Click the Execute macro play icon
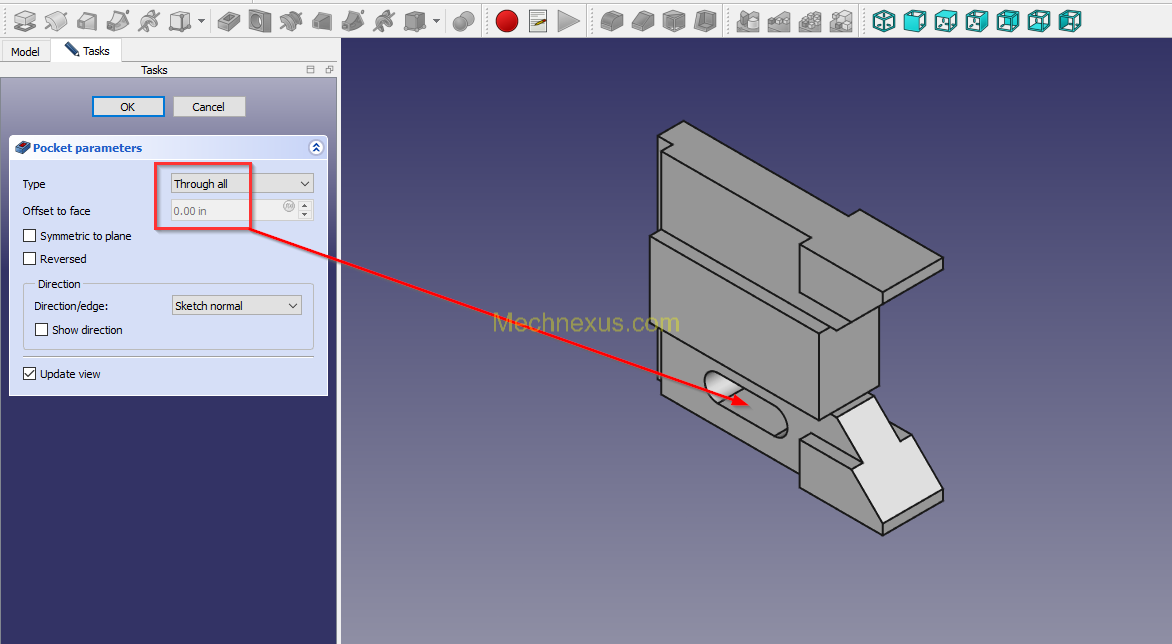Viewport: 1172px width, 644px height. point(569,21)
